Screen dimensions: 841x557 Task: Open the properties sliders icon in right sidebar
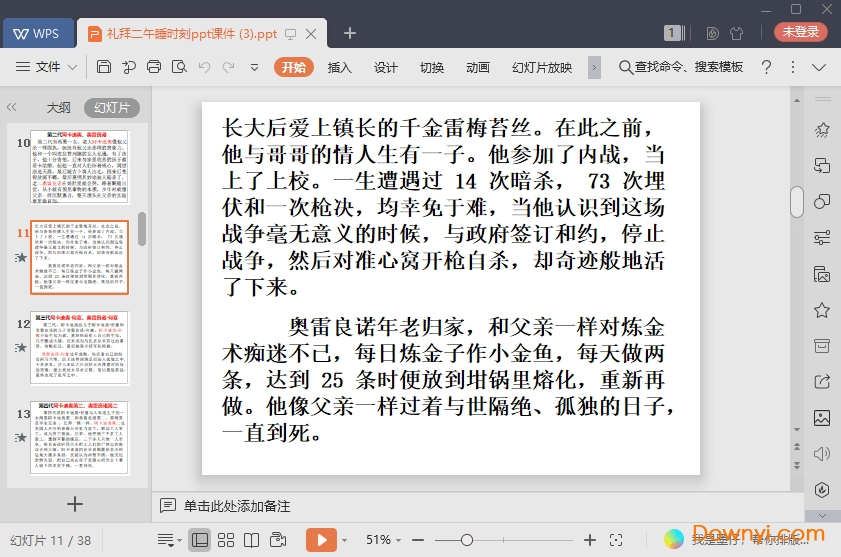coord(822,238)
